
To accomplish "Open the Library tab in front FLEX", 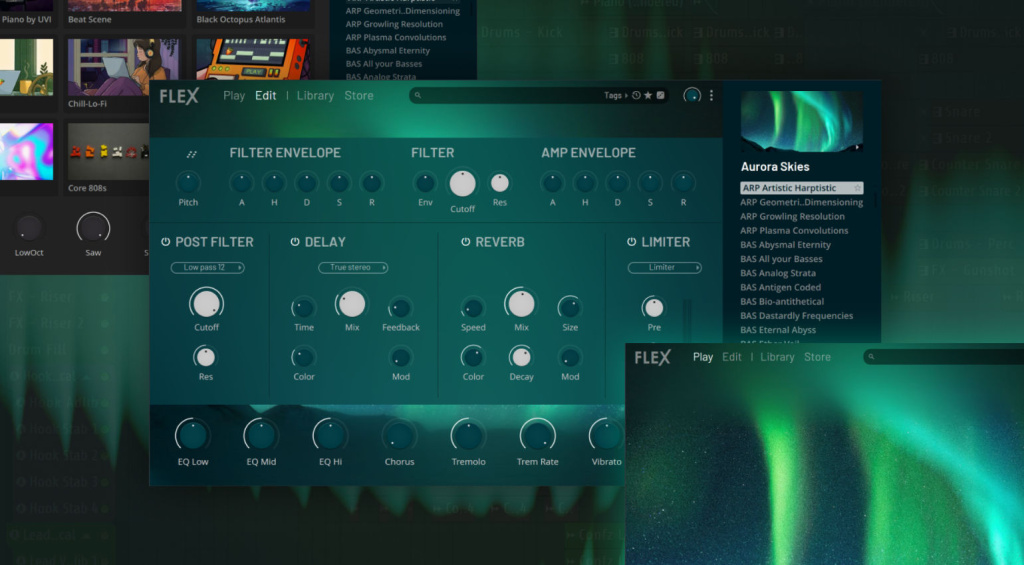I will pyautogui.click(x=315, y=95).
